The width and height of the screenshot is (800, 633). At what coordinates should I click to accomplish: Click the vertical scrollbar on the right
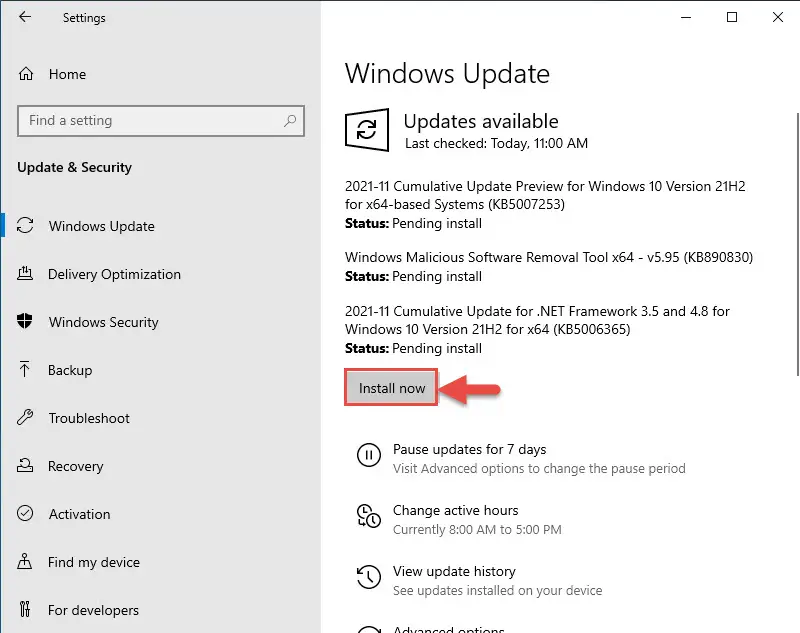[797, 244]
